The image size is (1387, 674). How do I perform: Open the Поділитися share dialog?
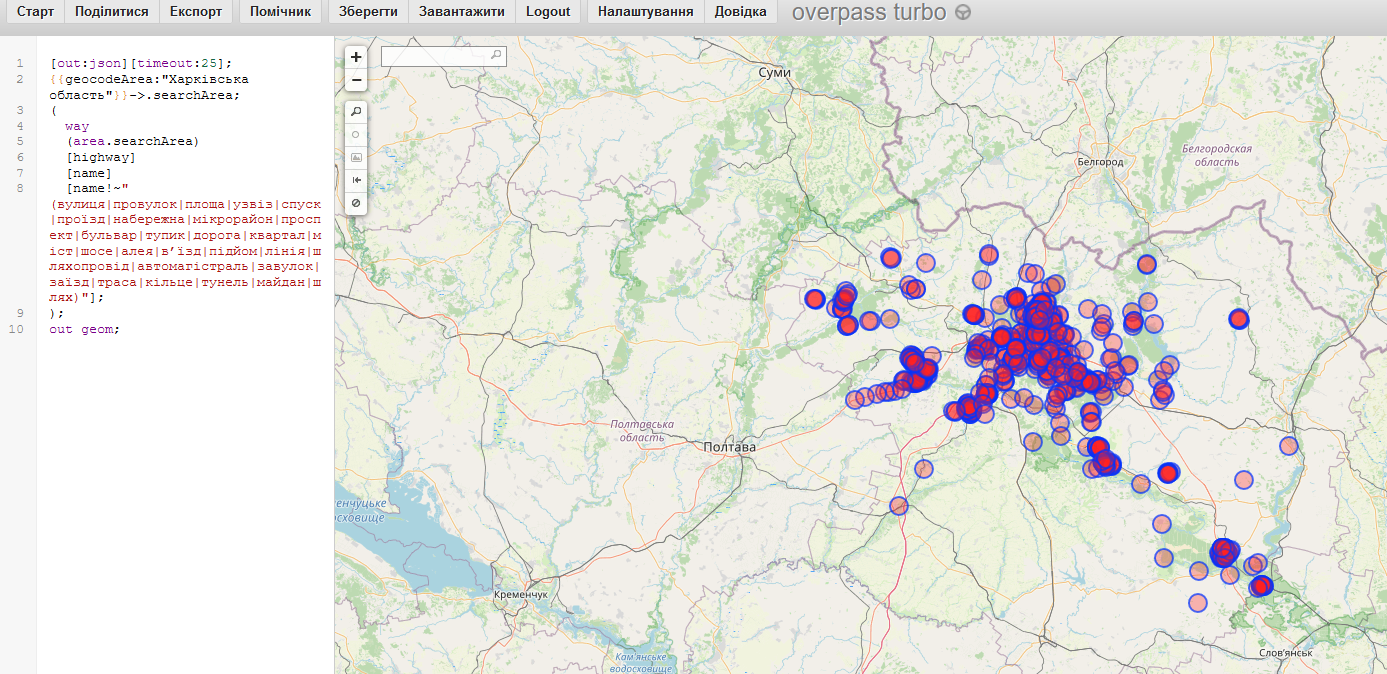(111, 12)
